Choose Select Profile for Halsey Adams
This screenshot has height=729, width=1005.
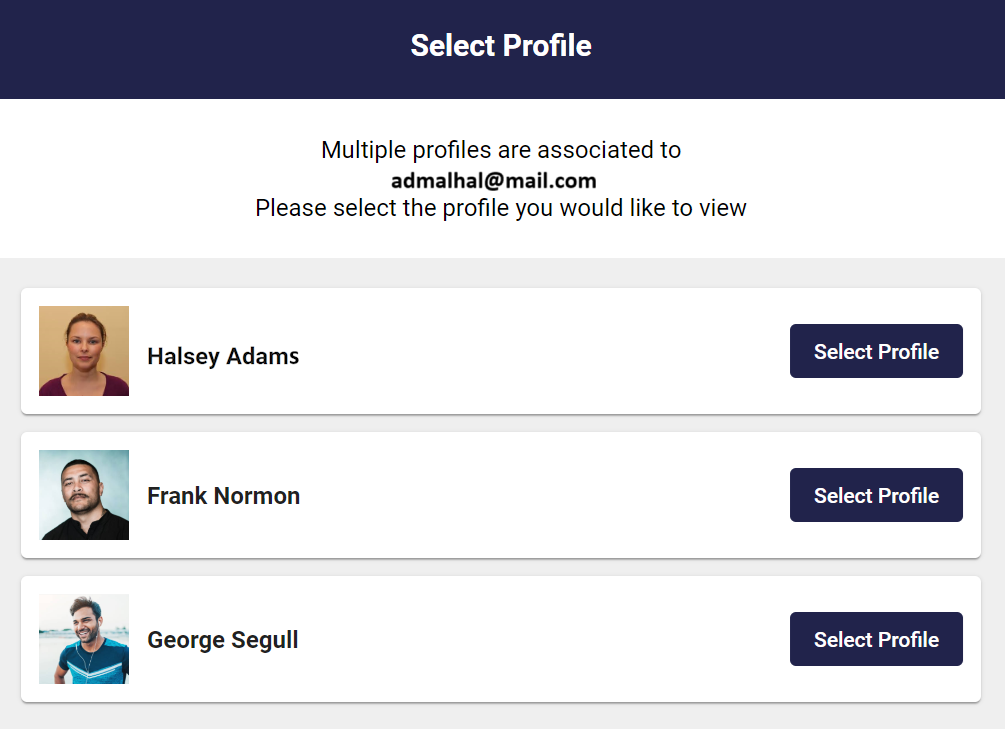pyautogui.click(x=876, y=351)
